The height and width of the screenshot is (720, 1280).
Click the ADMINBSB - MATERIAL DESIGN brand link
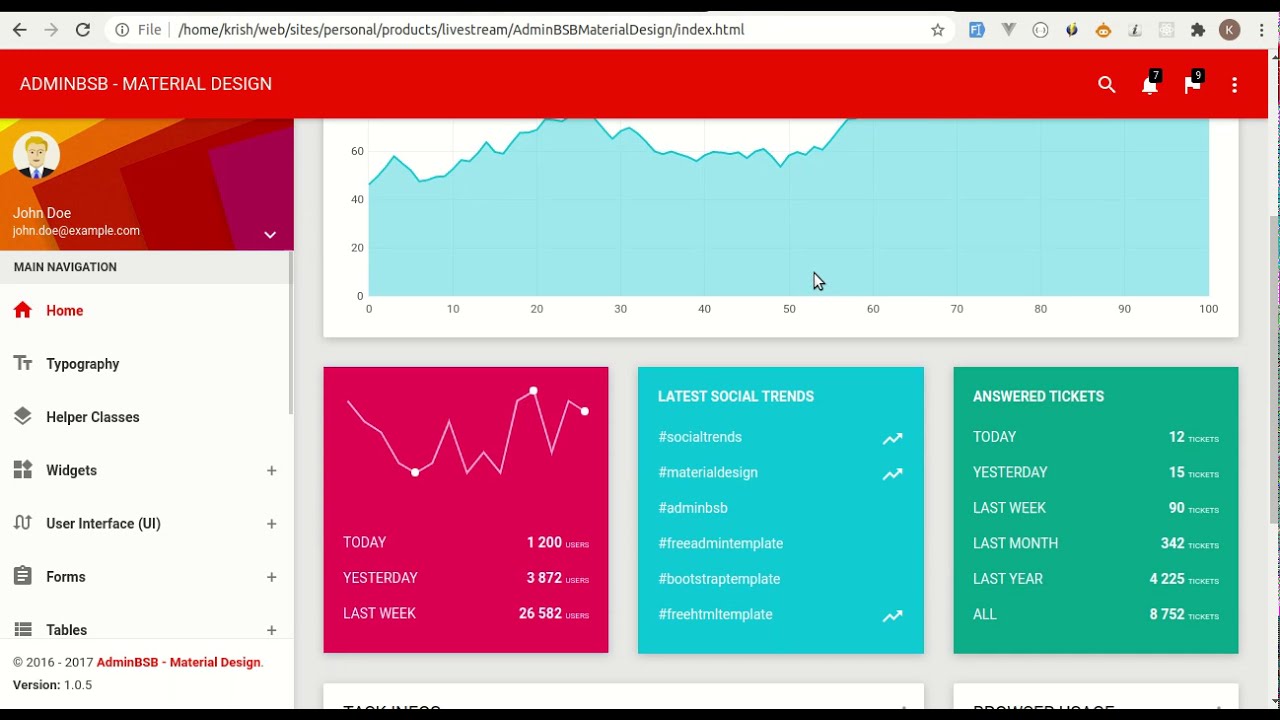146,84
